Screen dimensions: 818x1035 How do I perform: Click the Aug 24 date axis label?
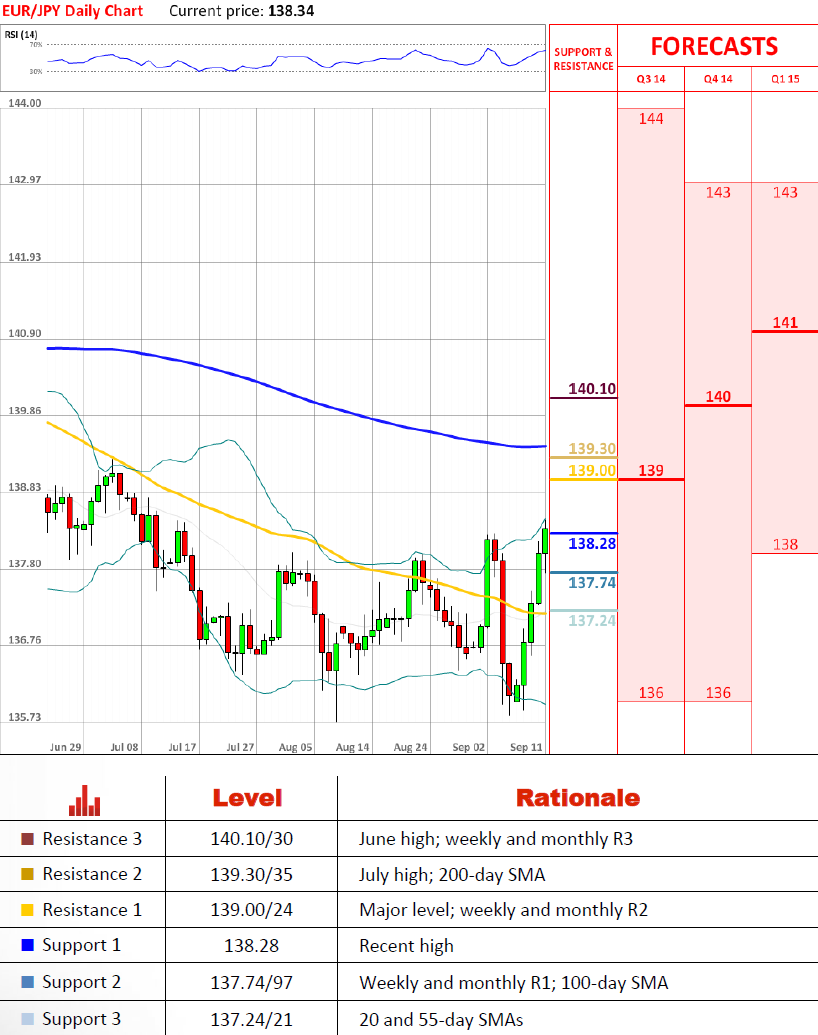pos(410,747)
